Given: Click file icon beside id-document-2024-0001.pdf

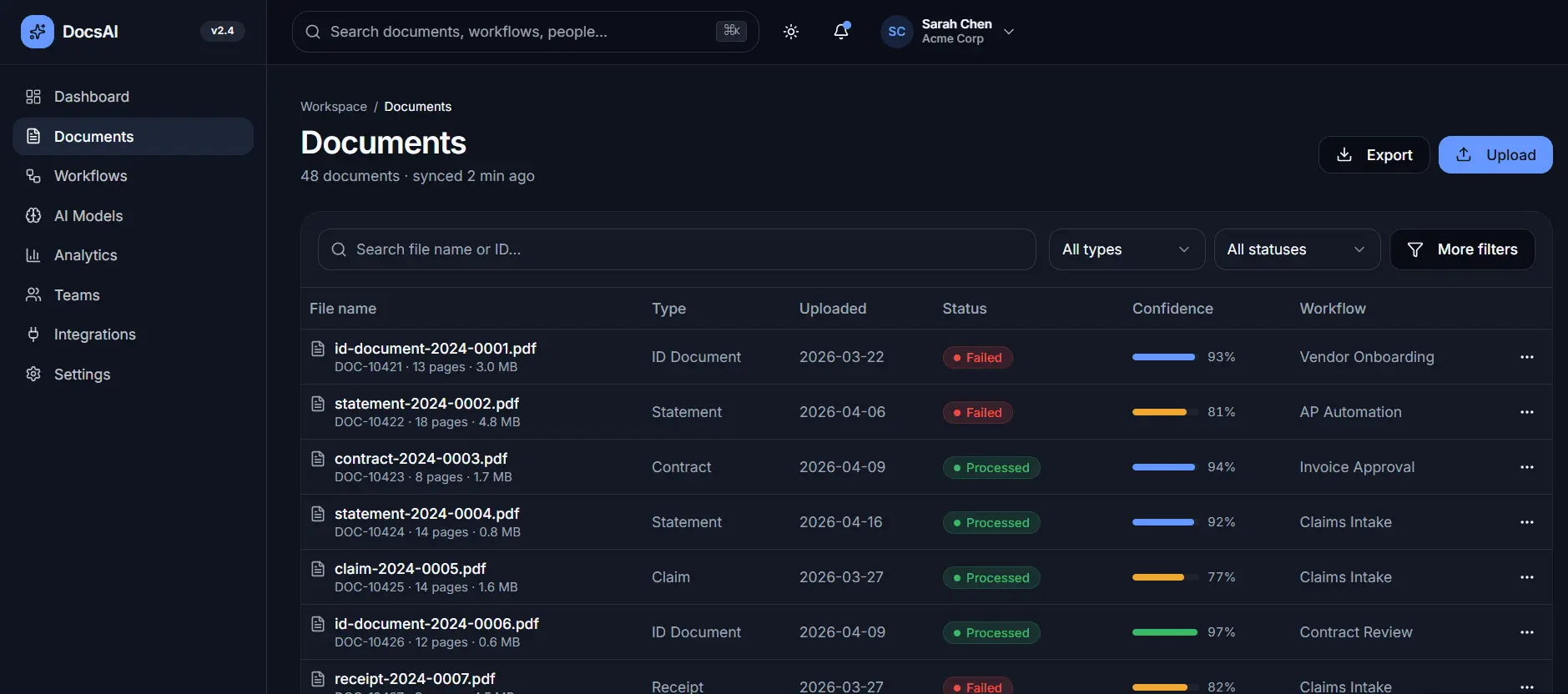Looking at the screenshot, I should pos(318,349).
